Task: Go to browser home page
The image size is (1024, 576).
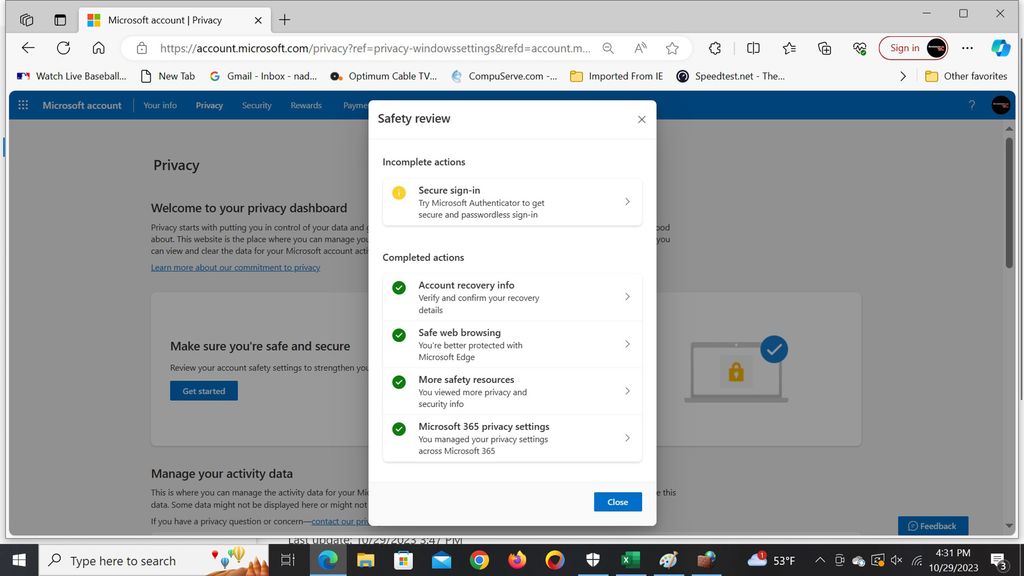Action: point(99,47)
